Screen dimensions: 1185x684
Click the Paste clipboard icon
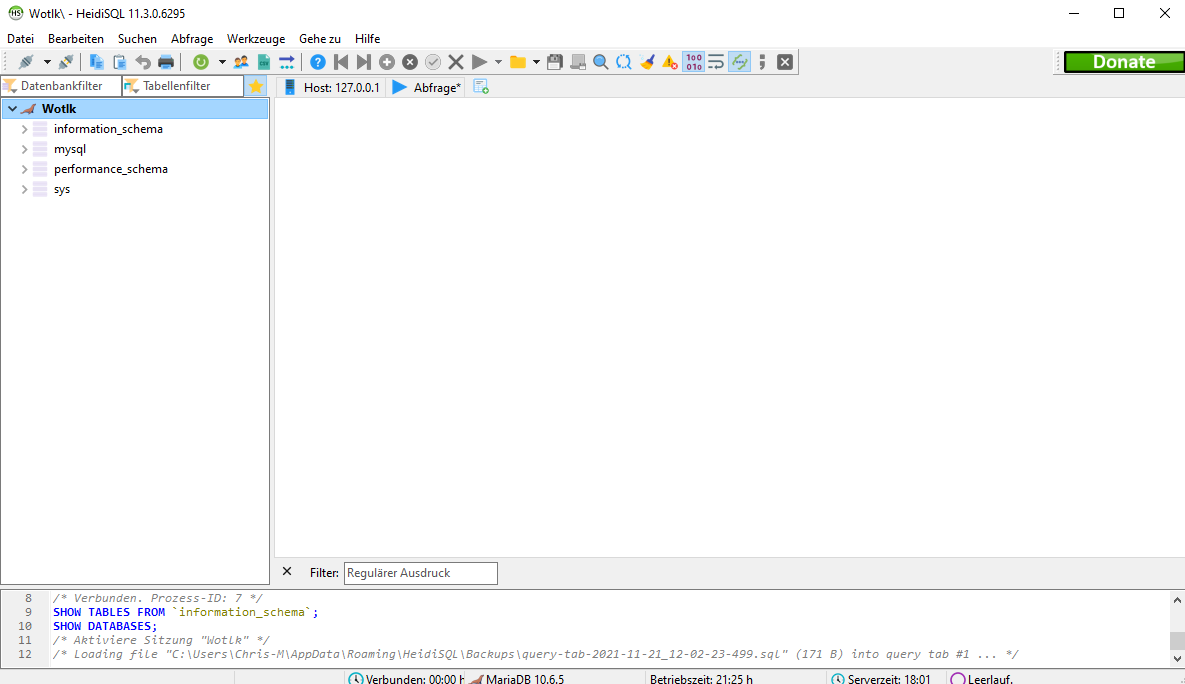(119, 62)
